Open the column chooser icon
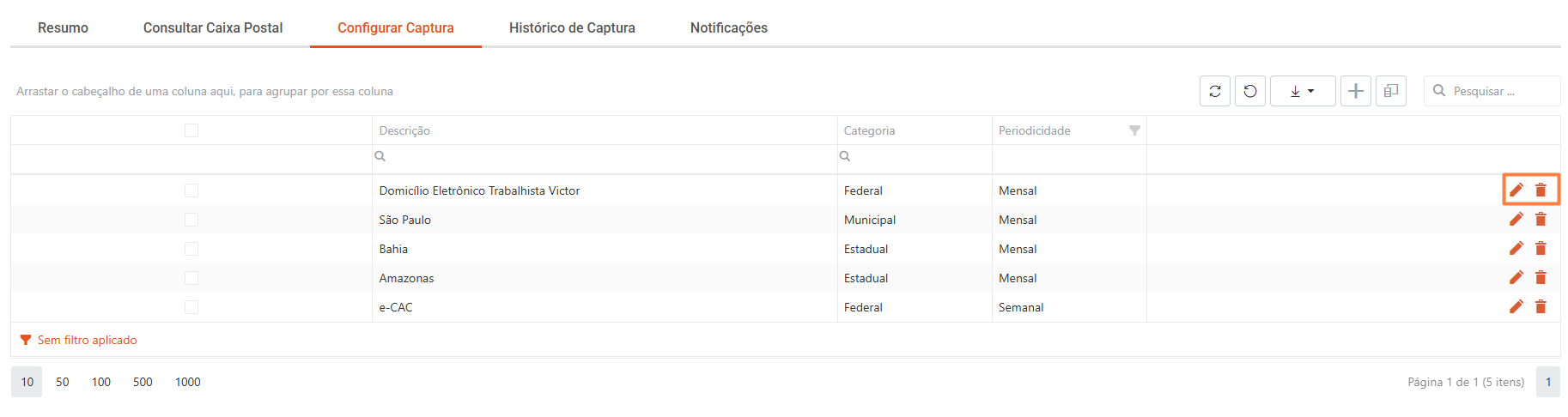This screenshot has height=417, width=1568. tap(1391, 91)
